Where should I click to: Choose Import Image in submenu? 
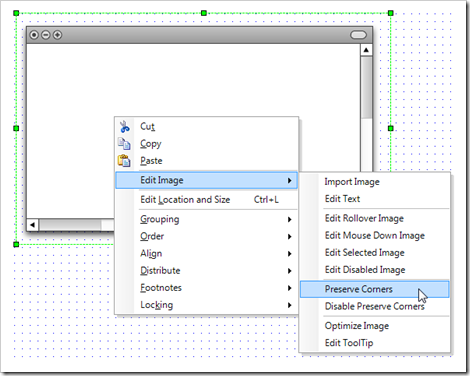click(x=375, y=182)
